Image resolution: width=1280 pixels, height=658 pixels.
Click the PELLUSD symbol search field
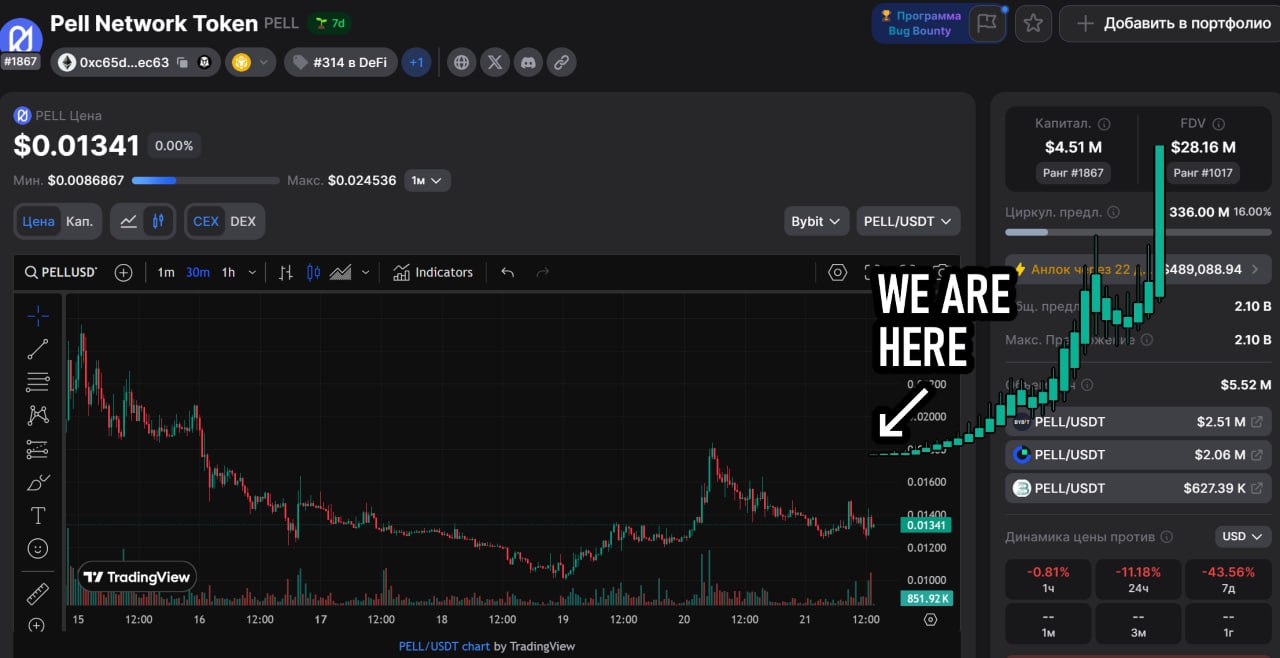click(61, 272)
